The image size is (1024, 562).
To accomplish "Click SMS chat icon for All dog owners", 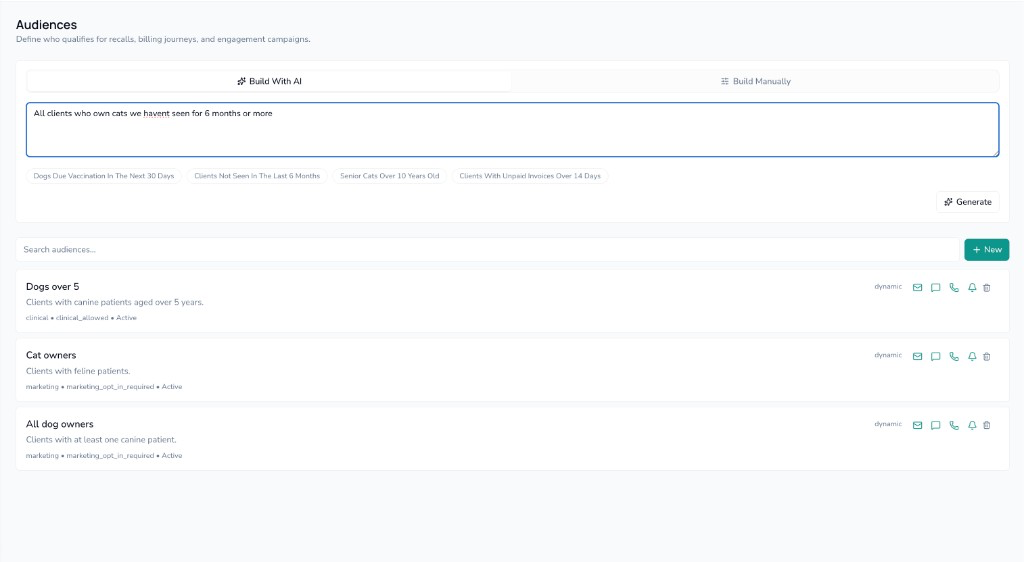I will (936, 425).
